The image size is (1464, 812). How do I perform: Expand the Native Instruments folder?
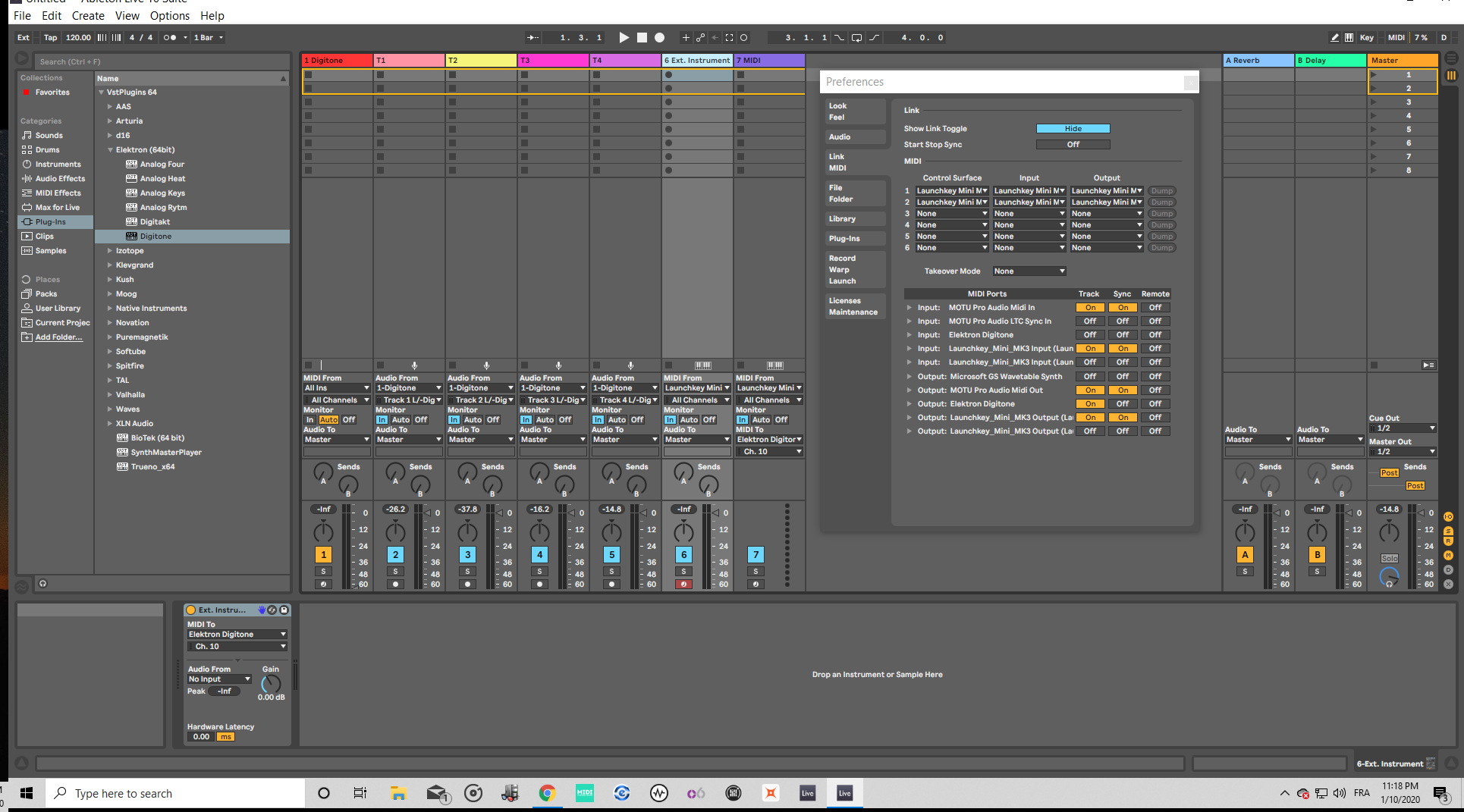111,309
